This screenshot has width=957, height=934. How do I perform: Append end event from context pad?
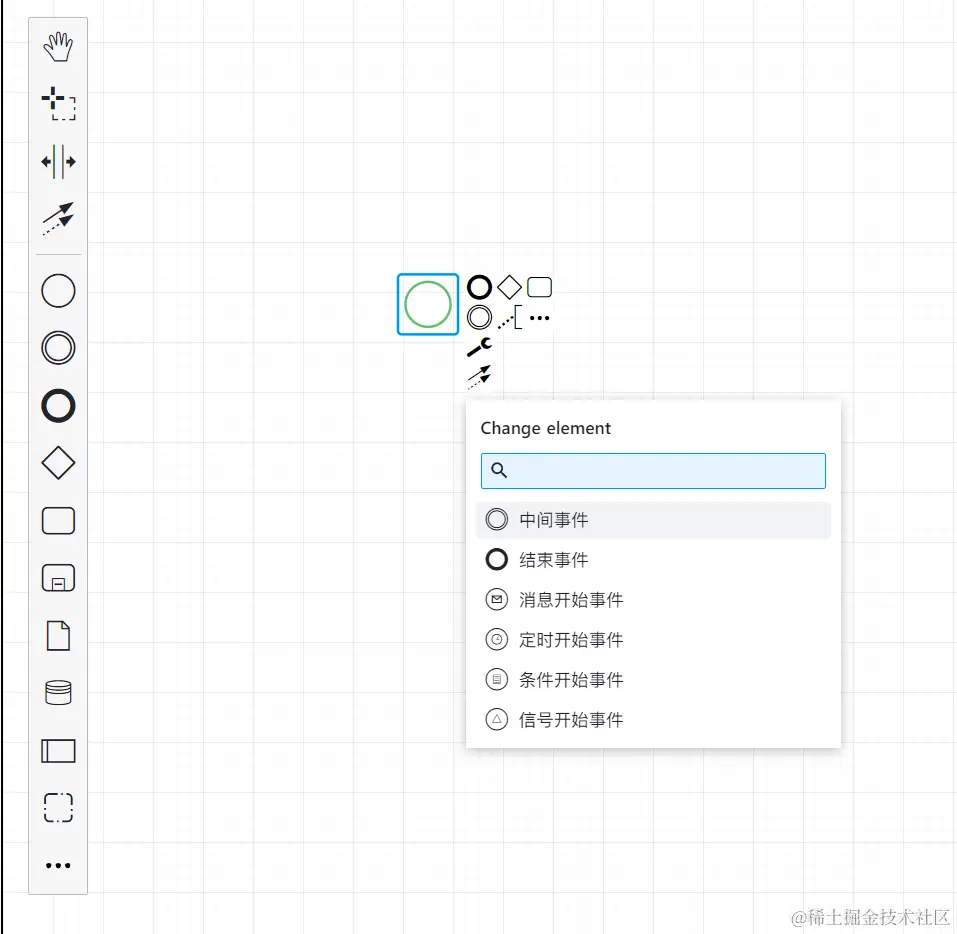479,287
